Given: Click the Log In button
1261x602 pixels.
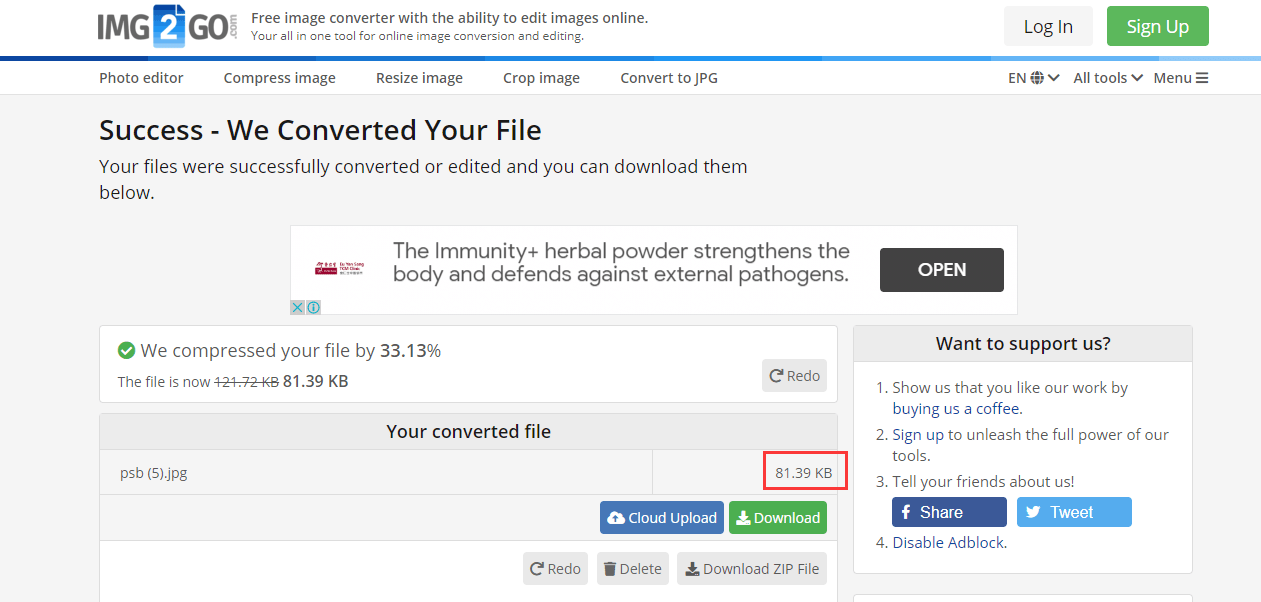Looking at the screenshot, I should tap(1048, 26).
